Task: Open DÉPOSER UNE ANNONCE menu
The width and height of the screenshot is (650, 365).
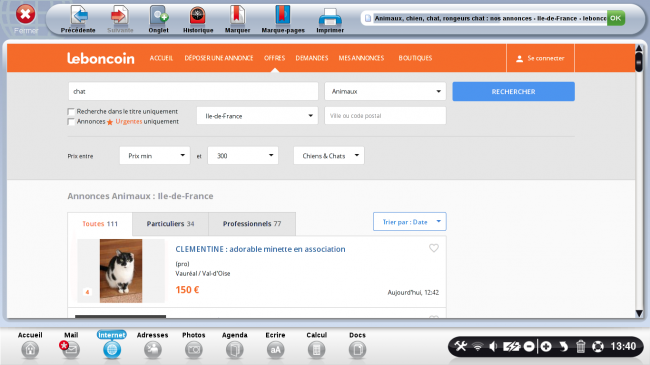Action: tap(219, 58)
